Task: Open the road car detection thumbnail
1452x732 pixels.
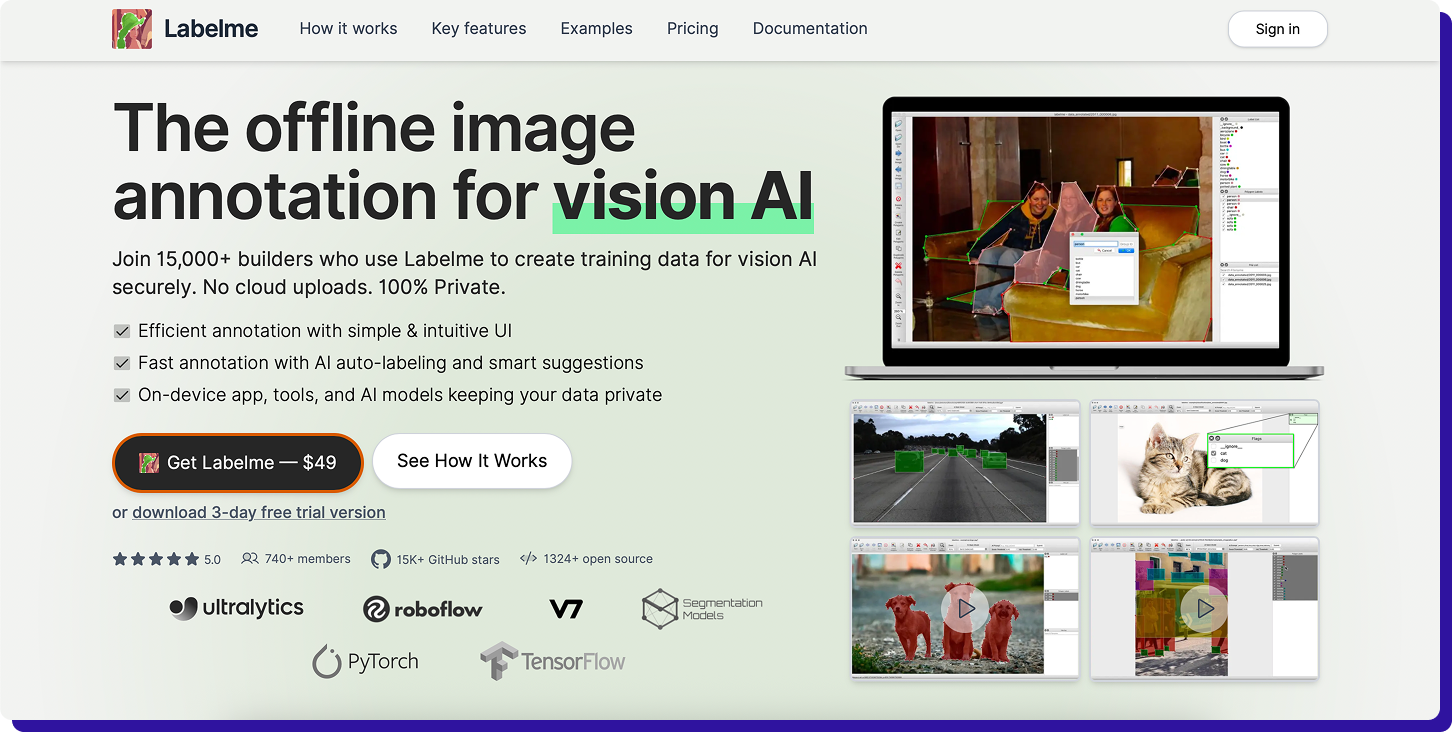Action: coord(964,462)
